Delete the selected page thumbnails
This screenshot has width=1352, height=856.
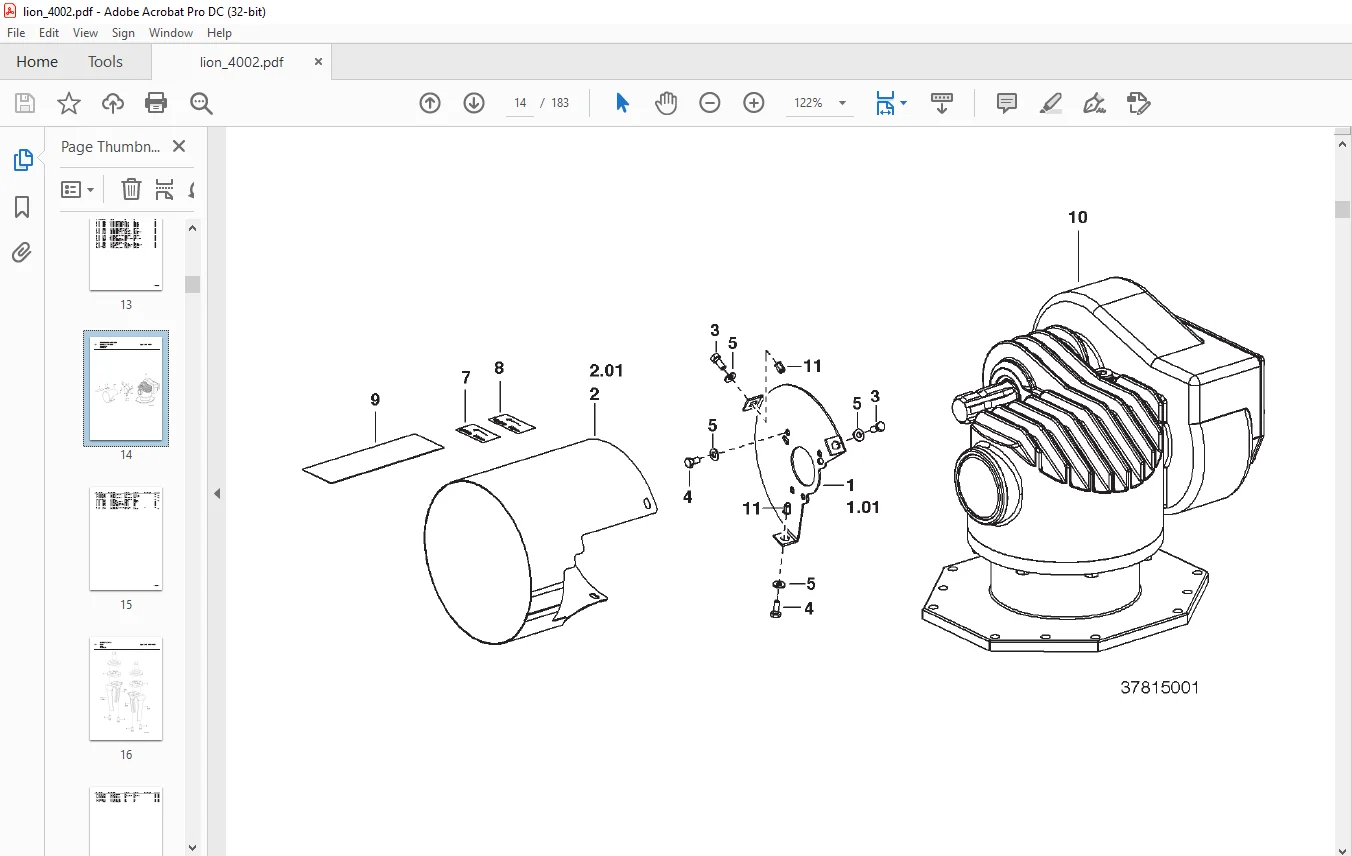[x=131, y=189]
